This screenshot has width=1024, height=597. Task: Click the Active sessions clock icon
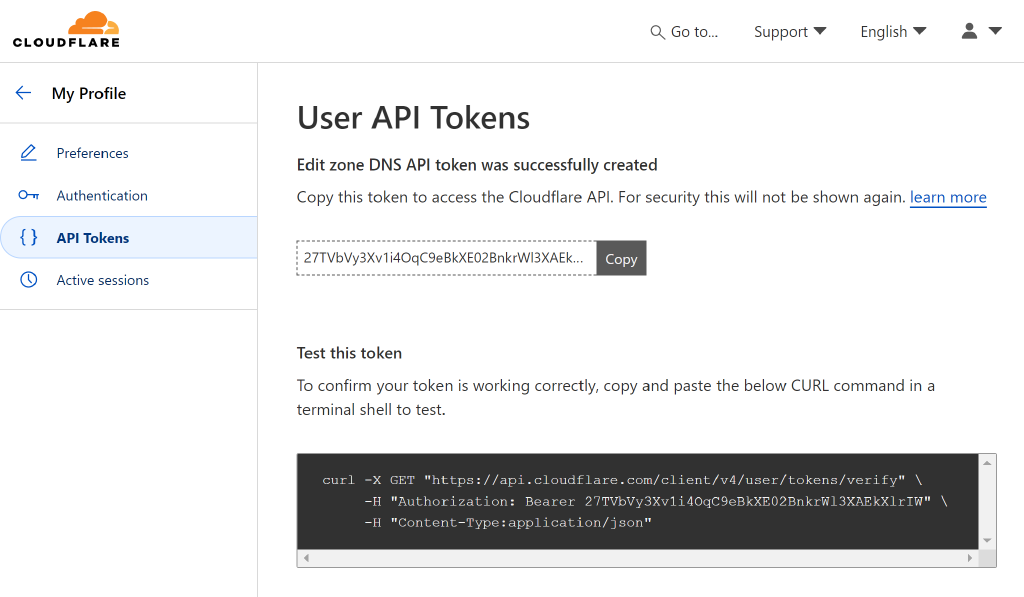pos(28,280)
